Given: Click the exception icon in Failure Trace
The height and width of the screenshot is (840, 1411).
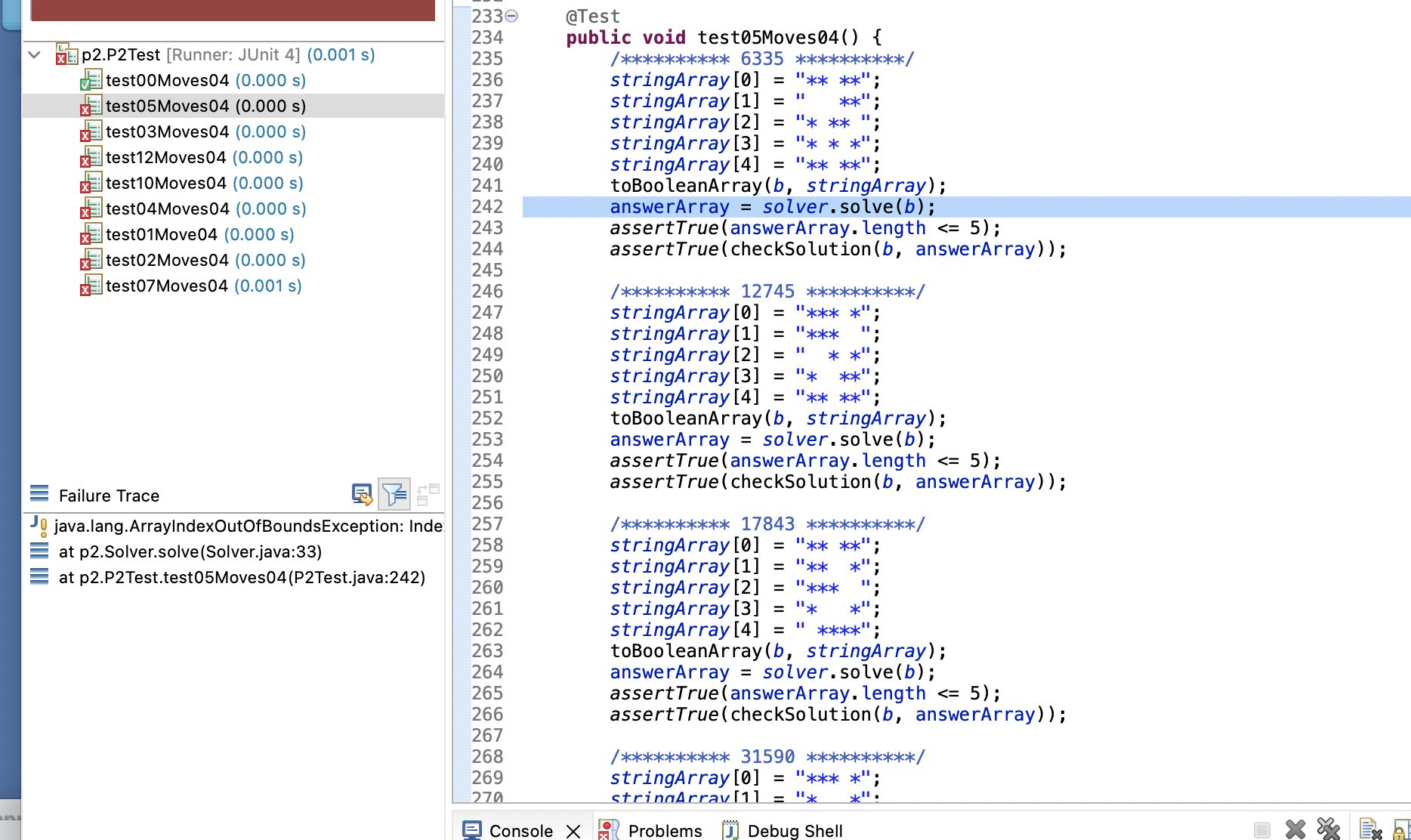Looking at the screenshot, I should point(39,525).
